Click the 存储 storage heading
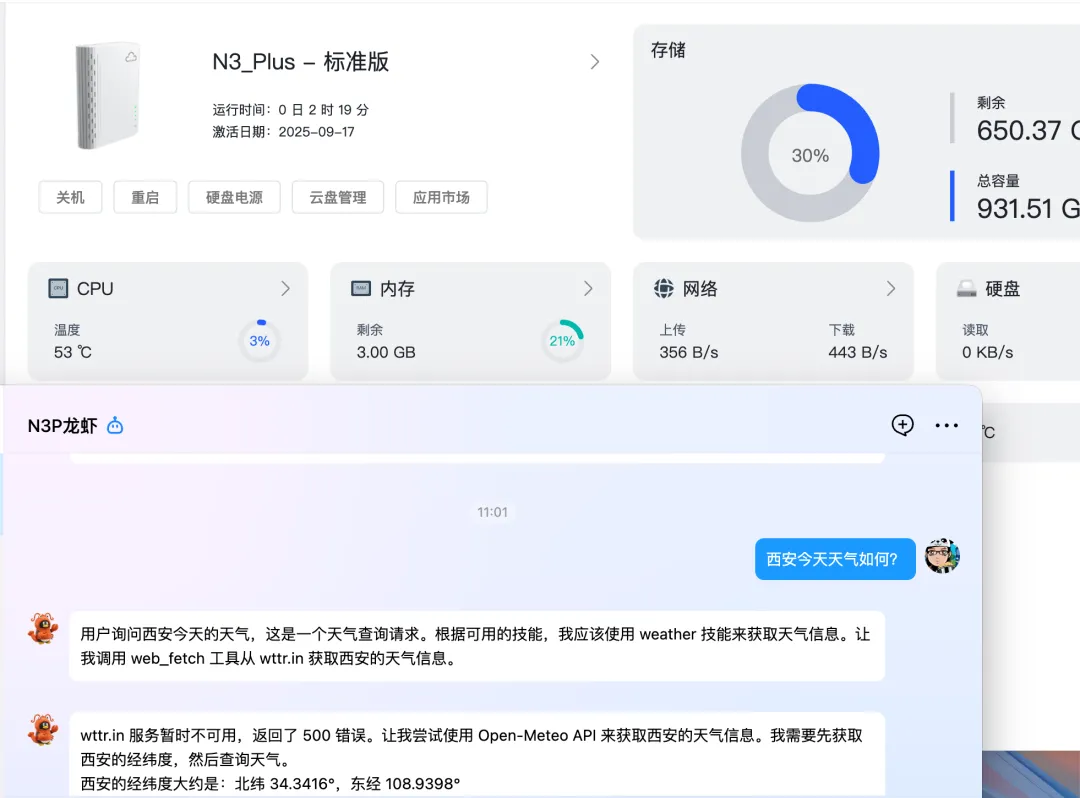The height and width of the screenshot is (798, 1080). pos(668,50)
